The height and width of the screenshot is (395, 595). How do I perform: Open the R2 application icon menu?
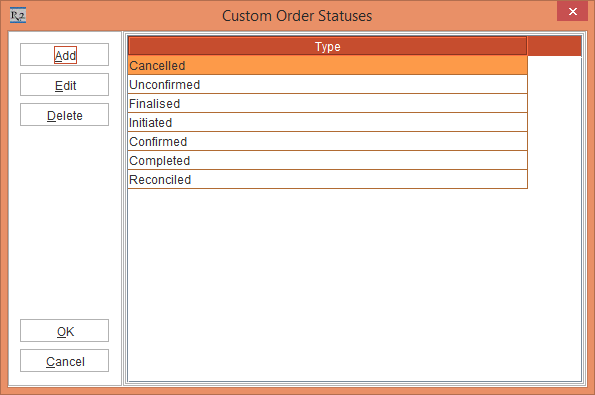pos(18,16)
